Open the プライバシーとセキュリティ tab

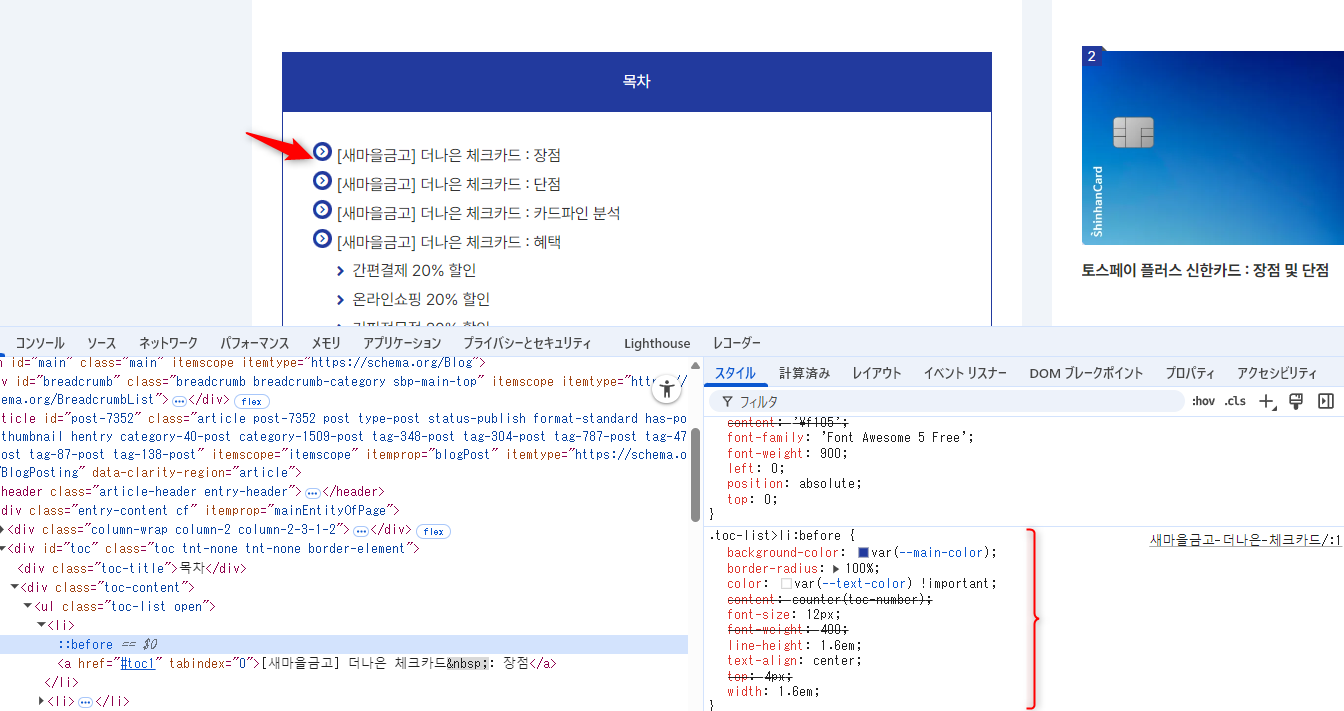click(x=527, y=343)
